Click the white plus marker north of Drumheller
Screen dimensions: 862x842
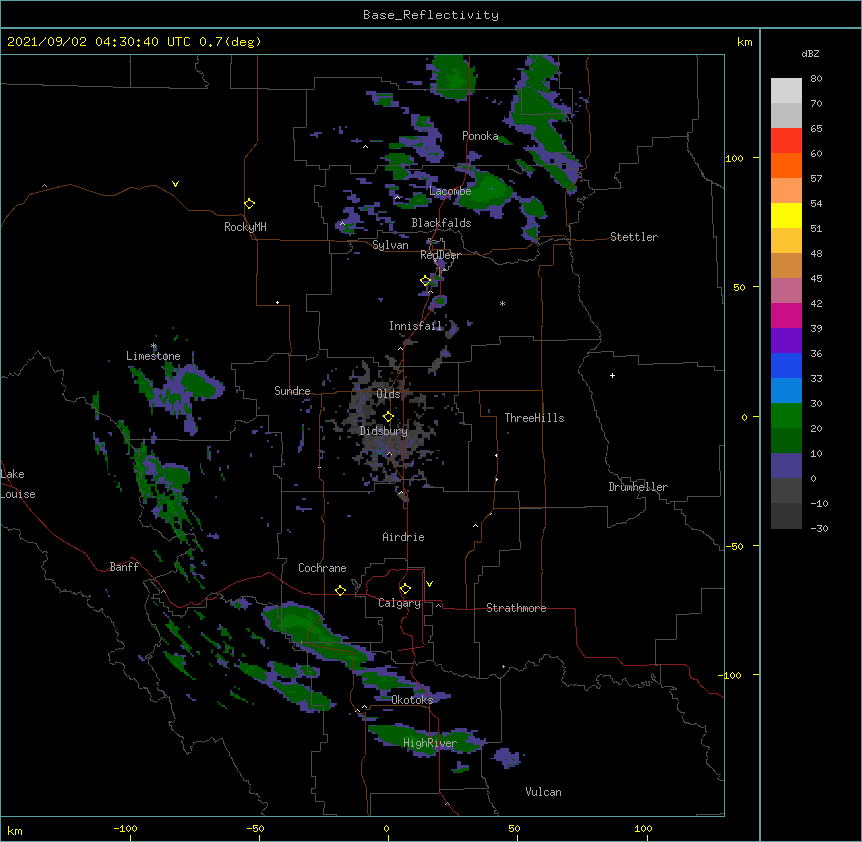612,375
